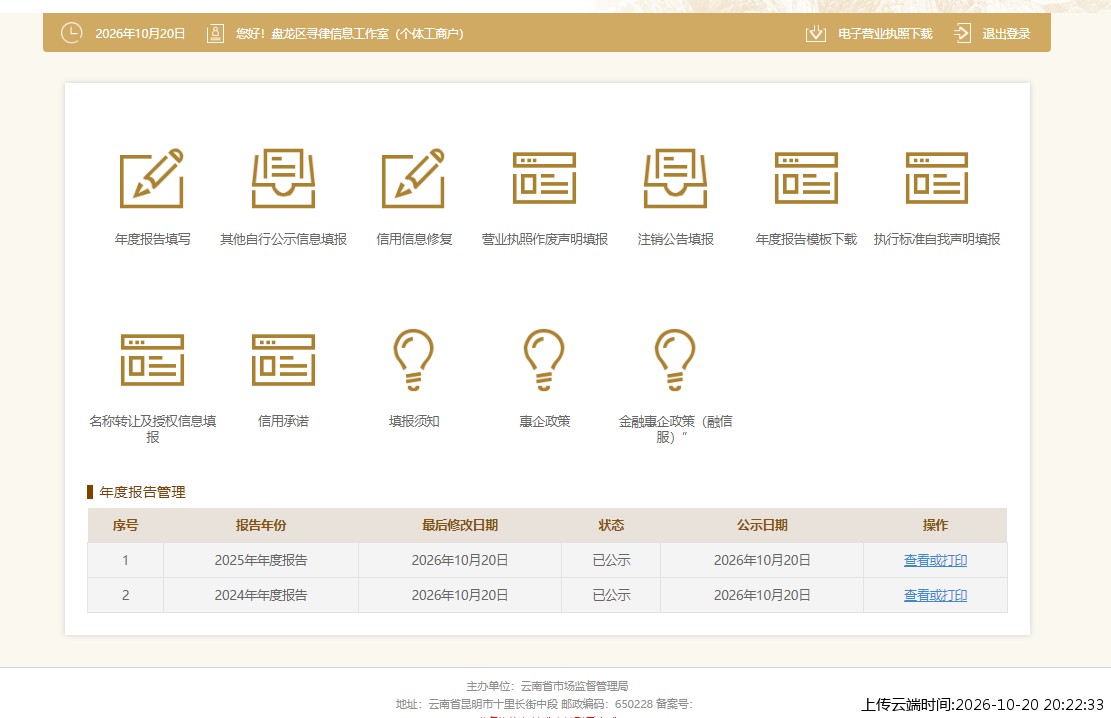Screen dimensions: 1111x718
Task: Click the 2025年年度报告 cell
Action: pyautogui.click(x=261, y=561)
